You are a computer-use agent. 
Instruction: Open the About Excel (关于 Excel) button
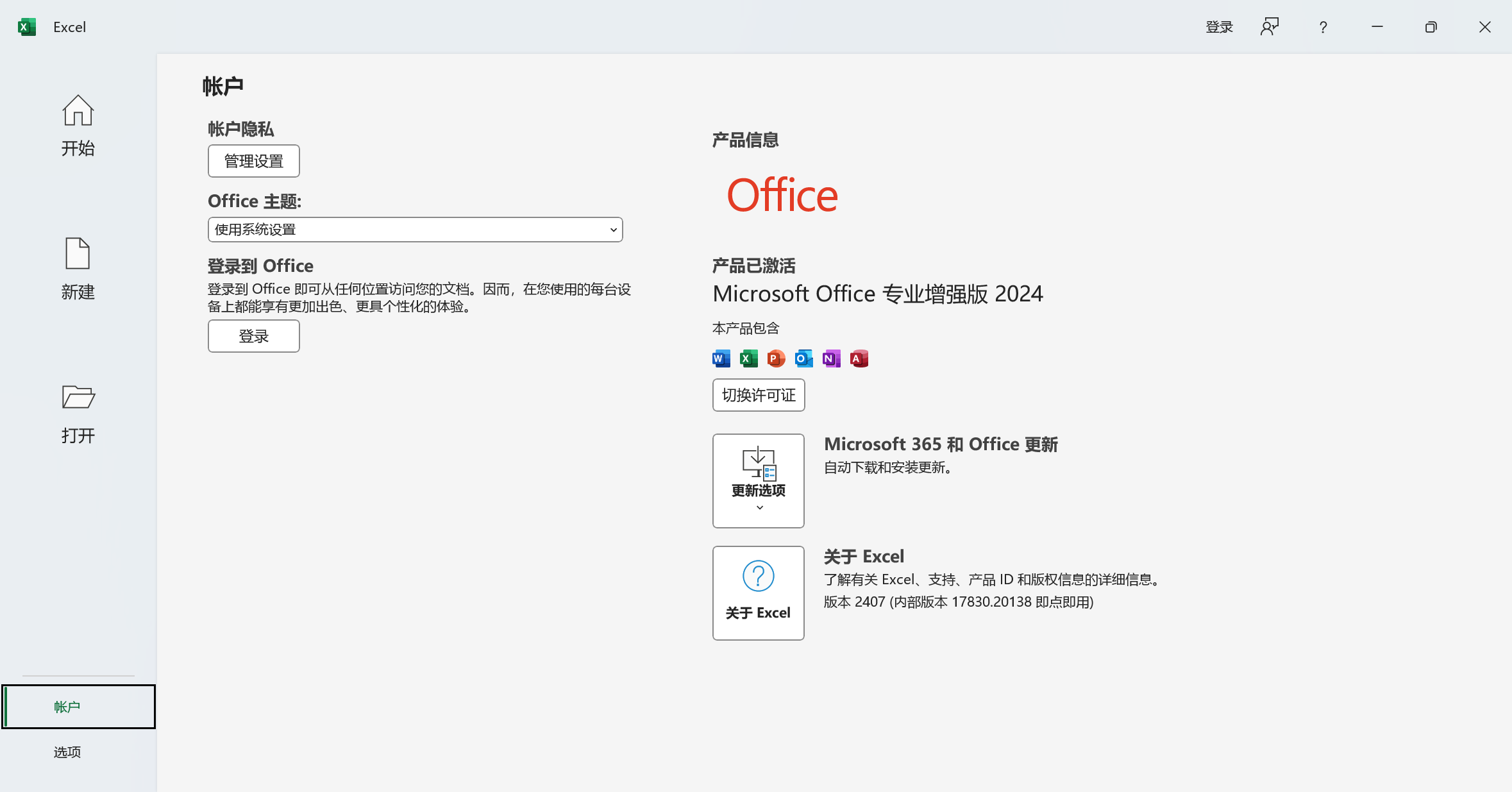[758, 593]
